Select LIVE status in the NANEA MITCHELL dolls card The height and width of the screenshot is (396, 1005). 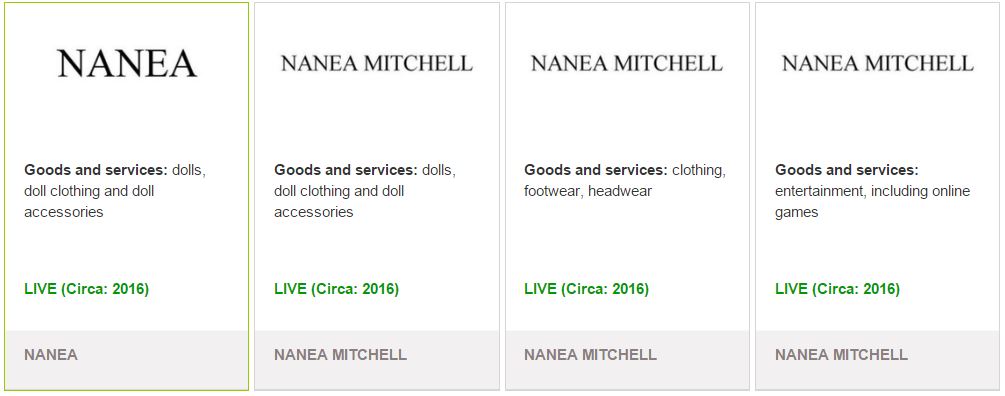336,289
